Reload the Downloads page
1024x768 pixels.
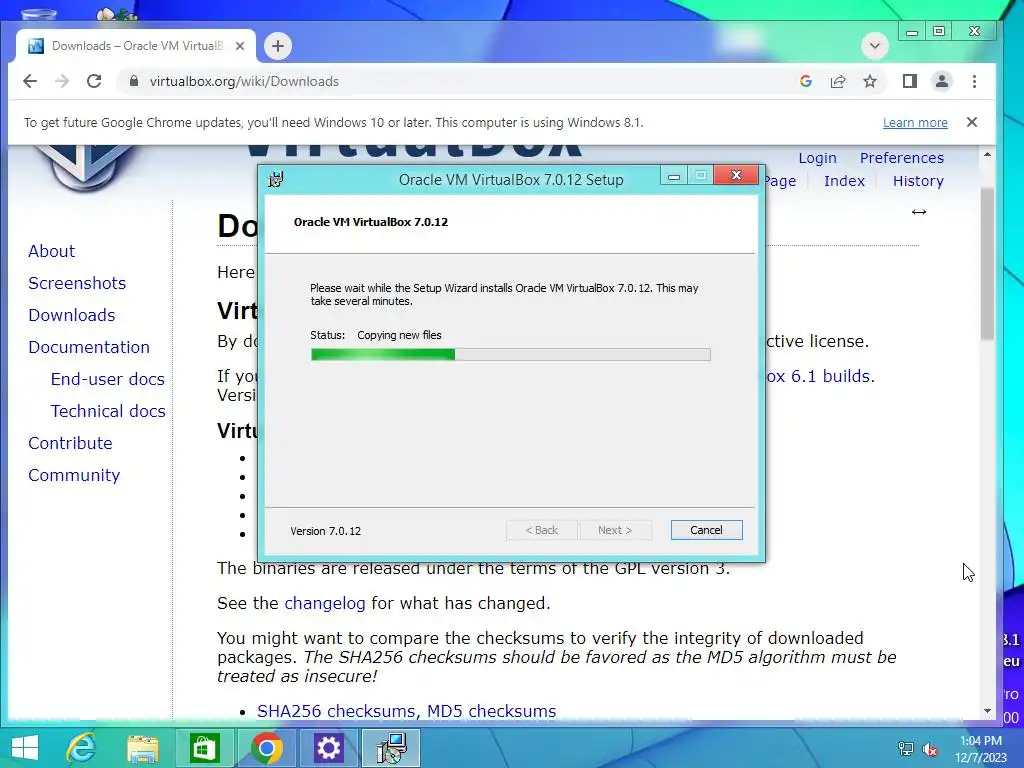[94, 81]
